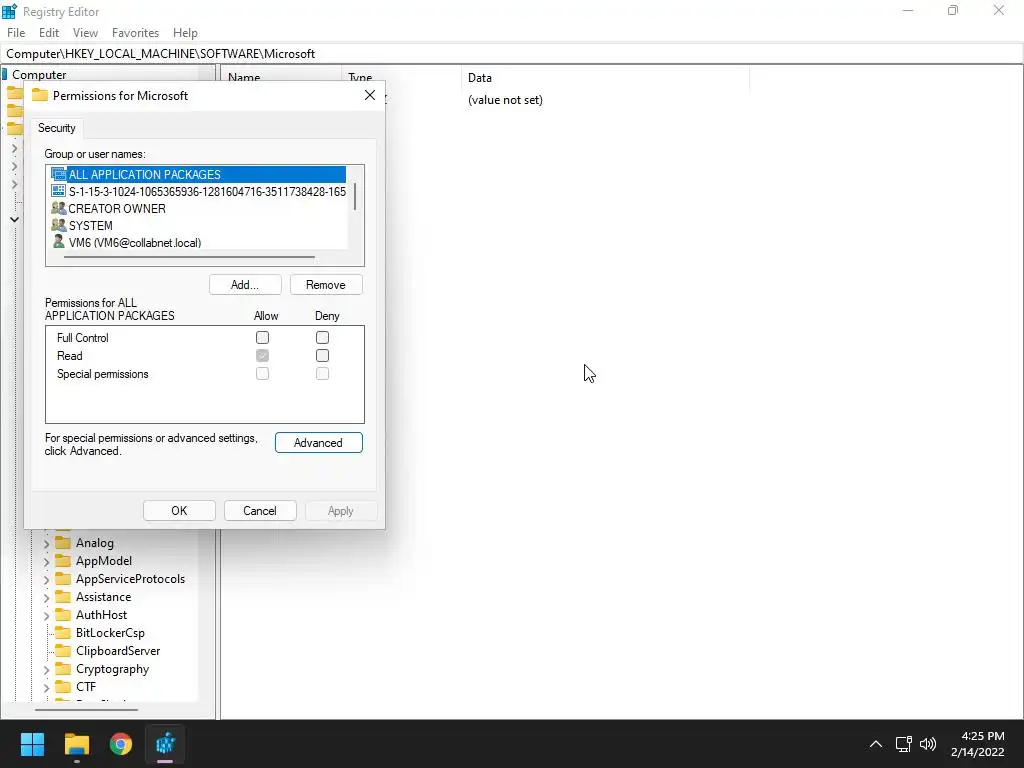Click the CTF folder icon
This screenshot has height=768, width=1024.
click(63, 687)
